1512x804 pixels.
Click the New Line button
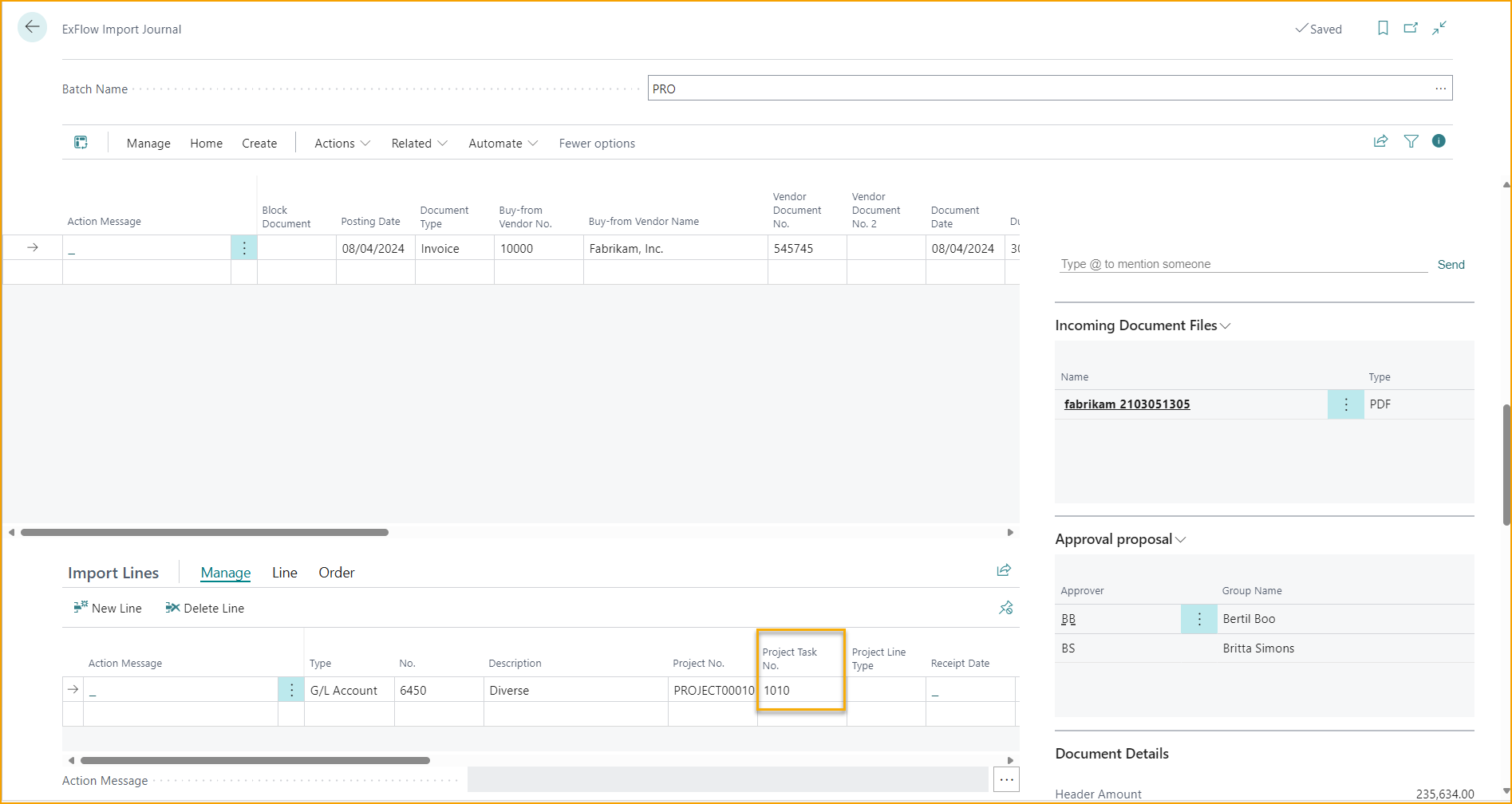tap(108, 608)
